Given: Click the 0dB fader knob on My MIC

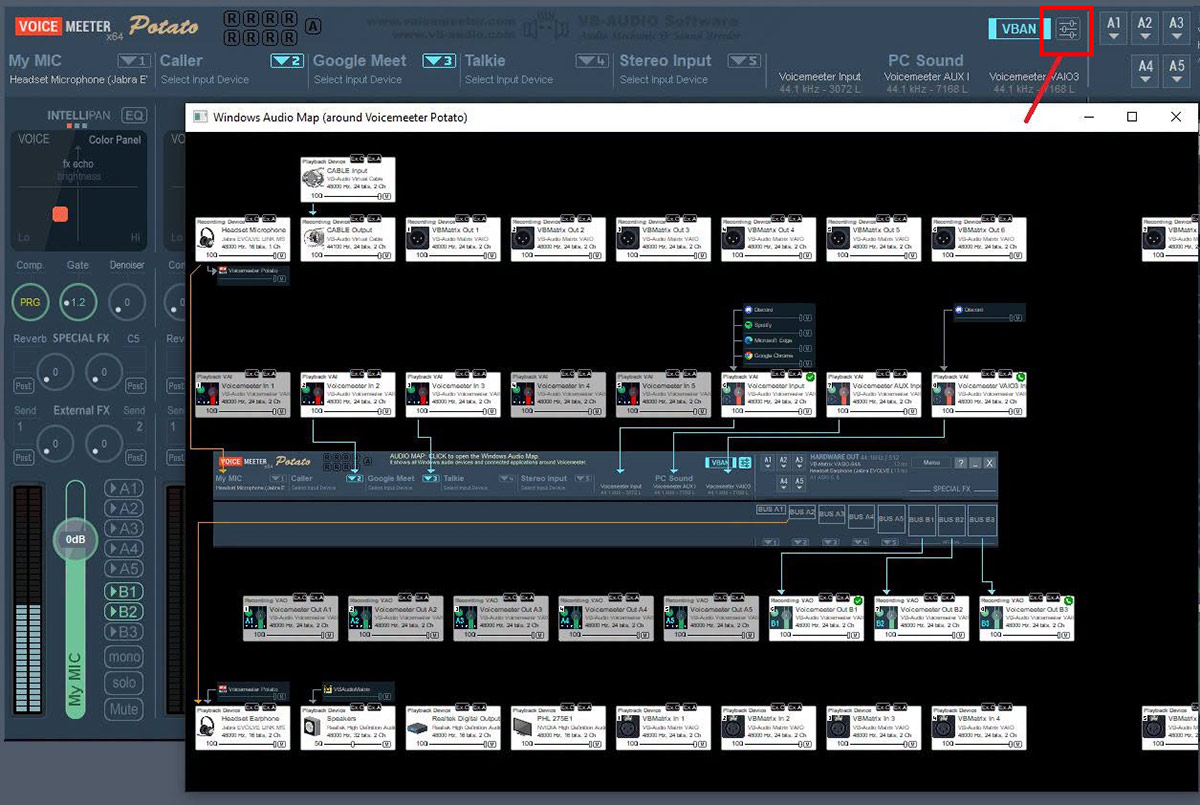Looking at the screenshot, I should [75, 539].
